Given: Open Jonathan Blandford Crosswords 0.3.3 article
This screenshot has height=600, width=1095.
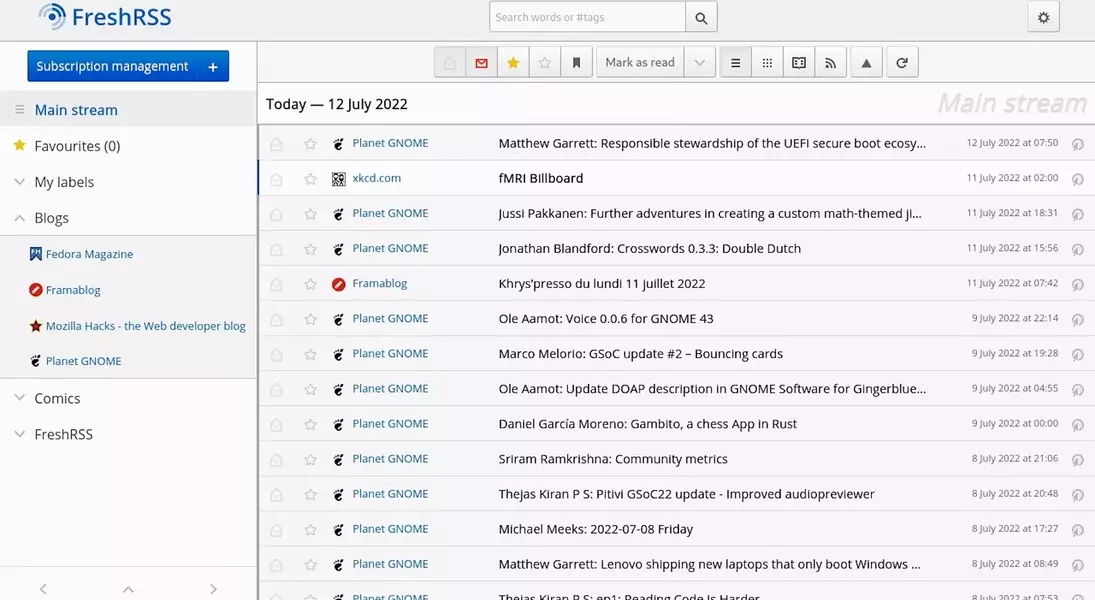Looking at the screenshot, I should [x=649, y=249].
